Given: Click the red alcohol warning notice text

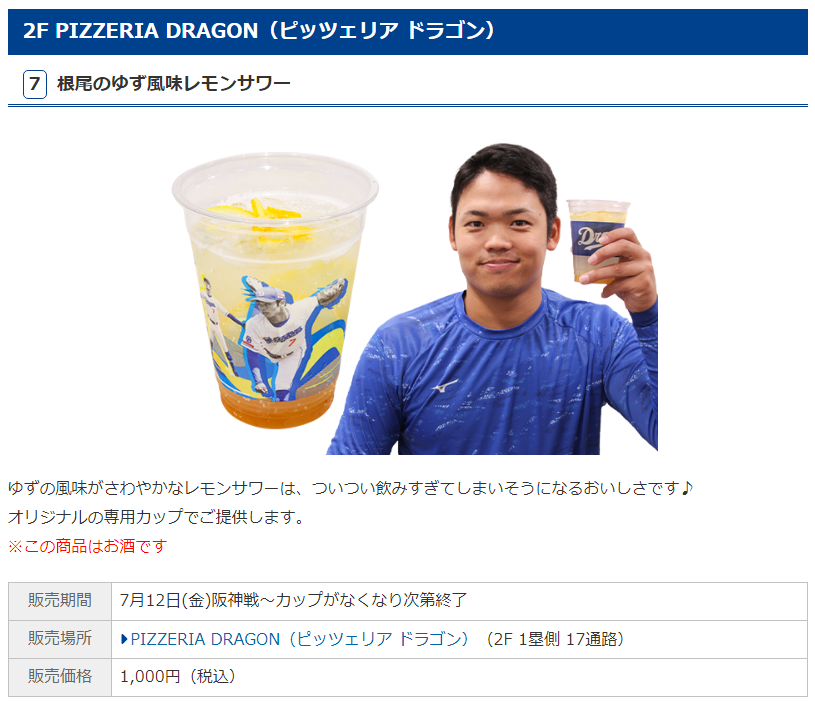Looking at the screenshot, I should point(87,546).
